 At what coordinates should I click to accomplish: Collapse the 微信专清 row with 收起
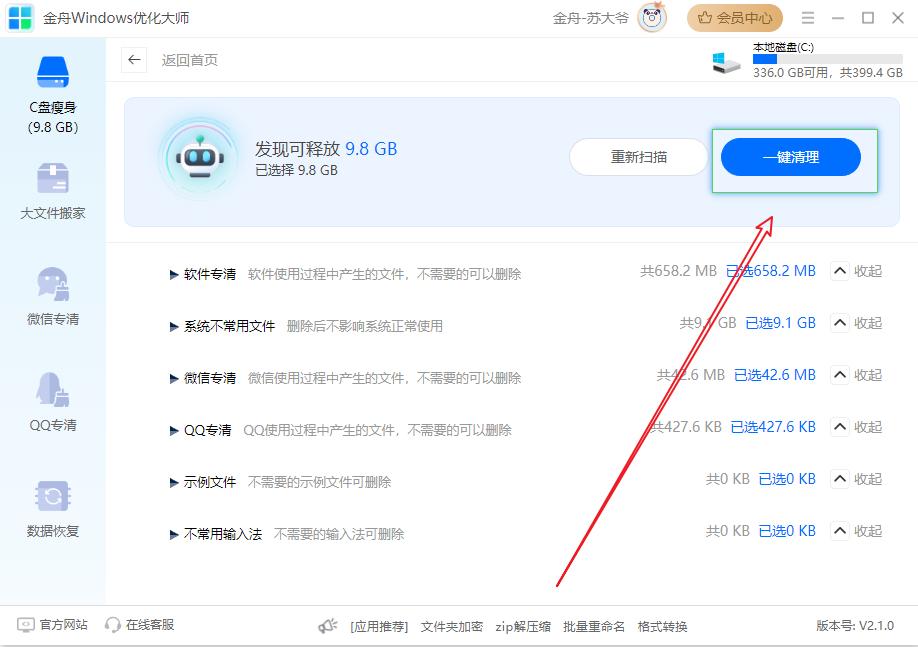857,375
